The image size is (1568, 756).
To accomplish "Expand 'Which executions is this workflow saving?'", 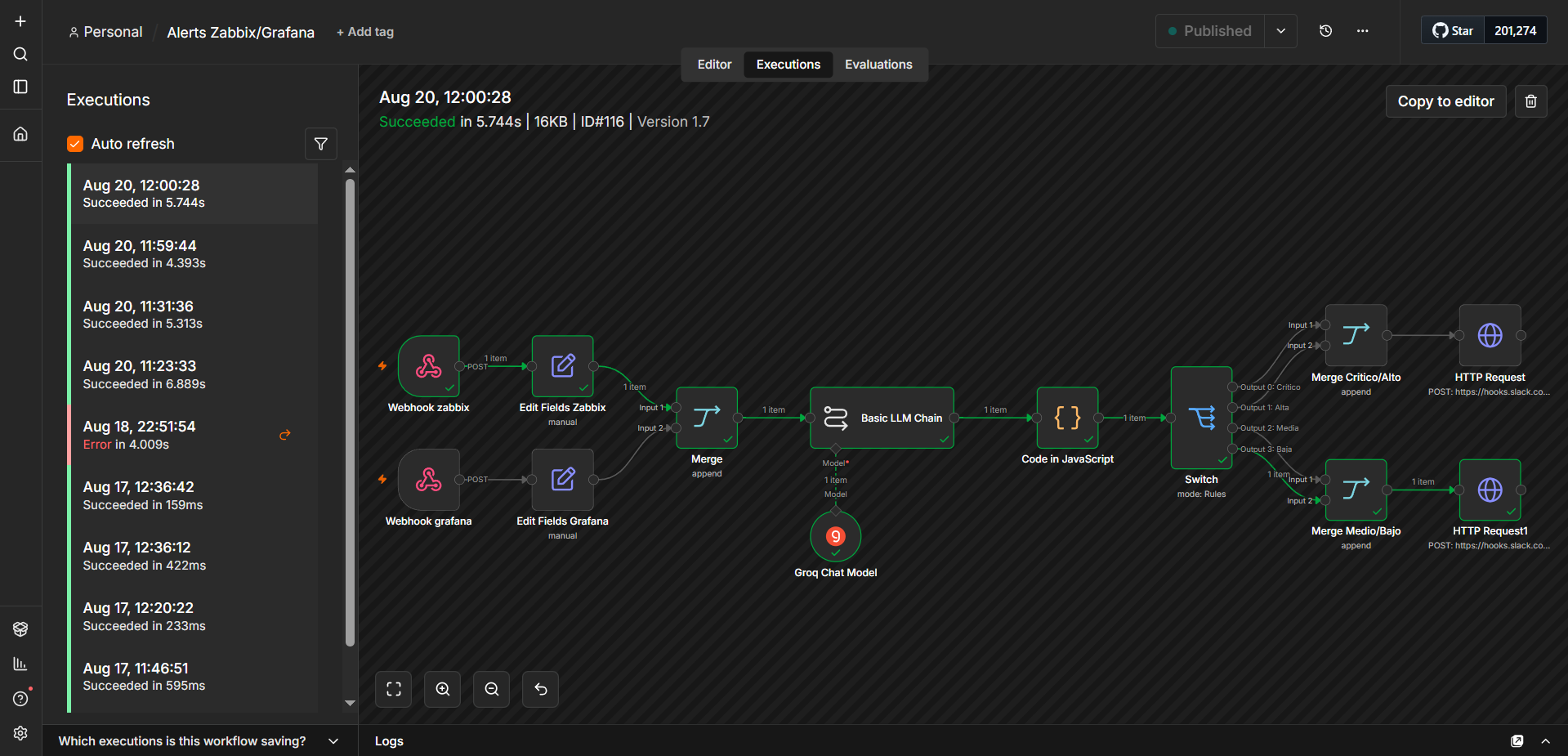I will point(199,741).
